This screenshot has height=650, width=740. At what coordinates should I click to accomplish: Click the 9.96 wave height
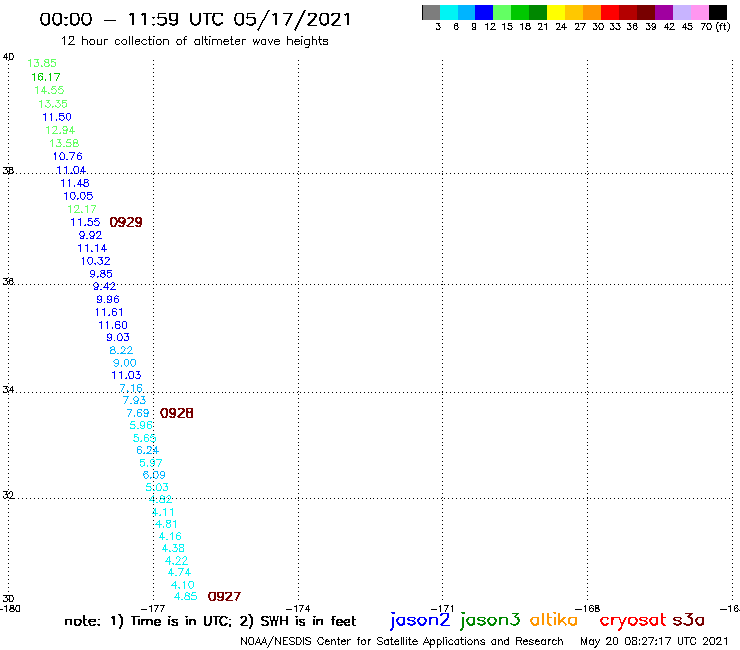click(108, 299)
